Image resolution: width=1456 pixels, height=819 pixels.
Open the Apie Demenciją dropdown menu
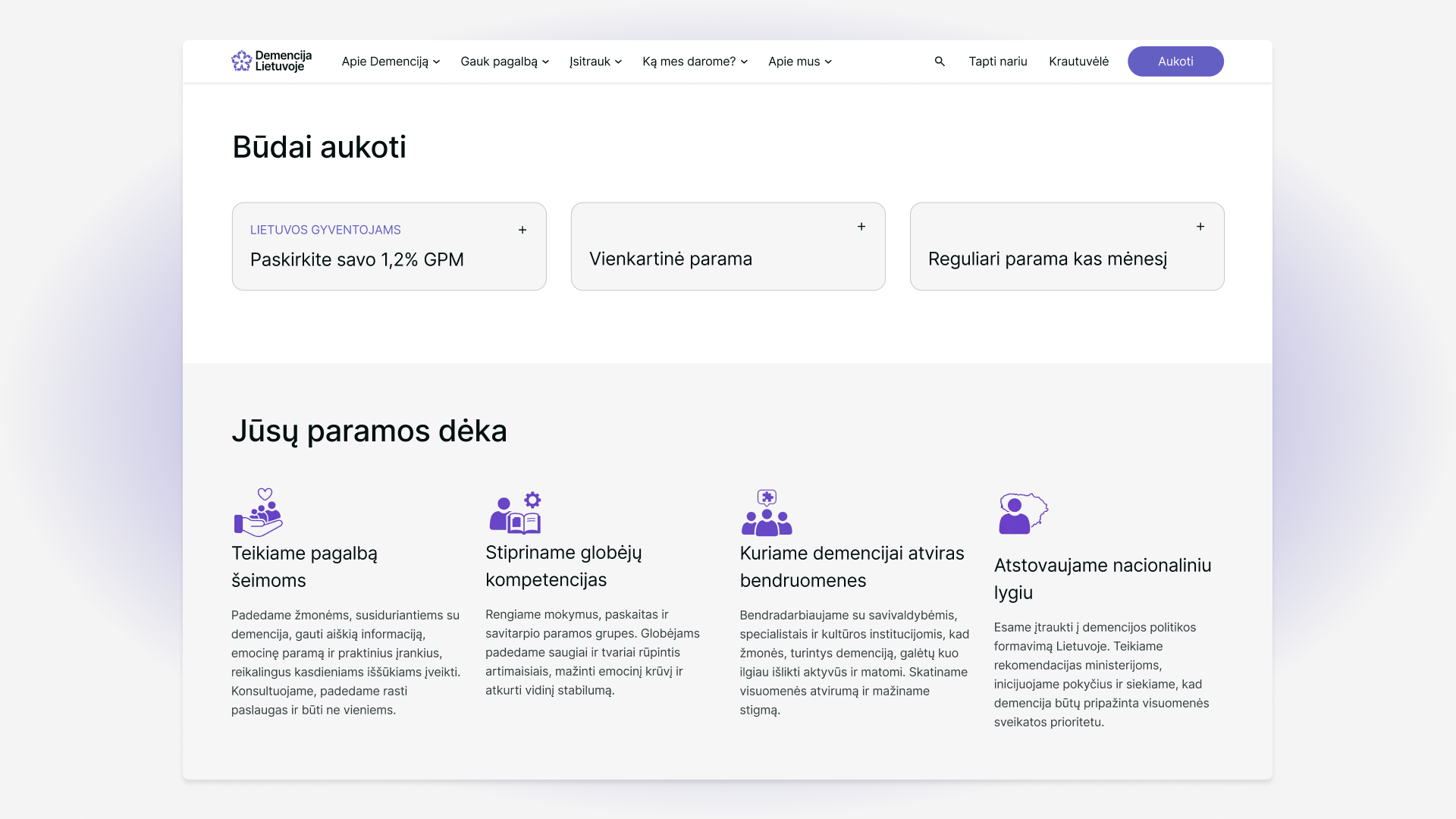pyautogui.click(x=391, y=61)
